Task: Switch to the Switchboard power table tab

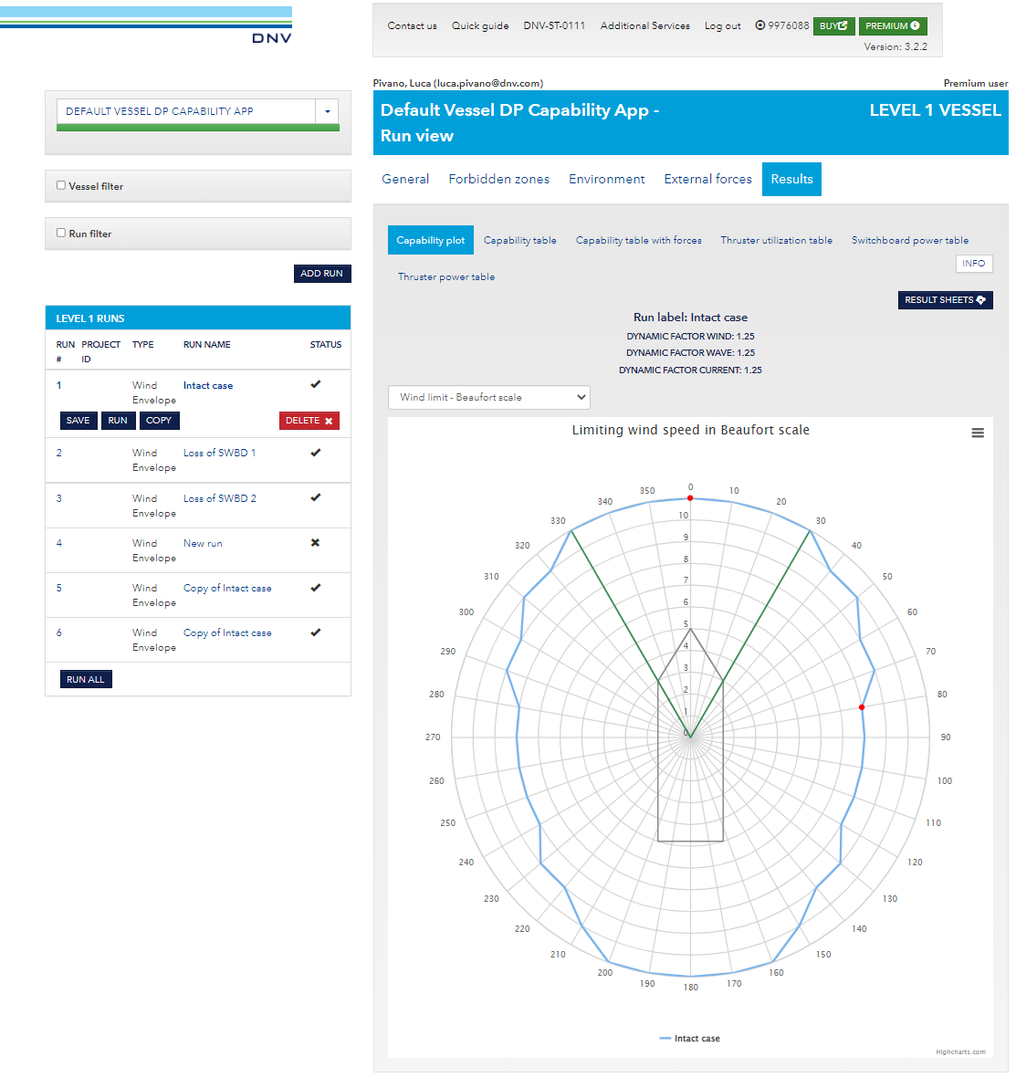Action: pos(909,240)
